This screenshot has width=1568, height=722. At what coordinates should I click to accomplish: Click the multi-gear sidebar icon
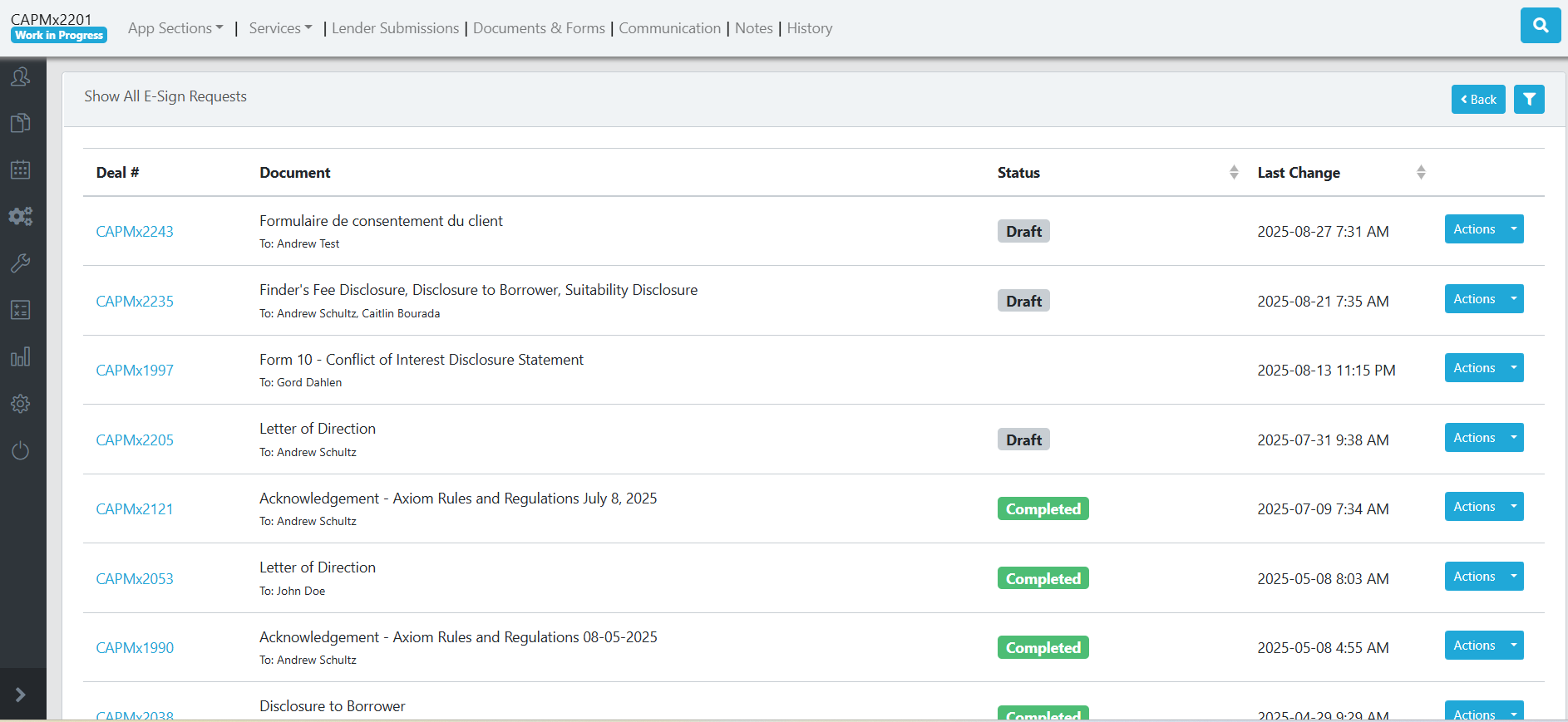[x=21, y=217]
